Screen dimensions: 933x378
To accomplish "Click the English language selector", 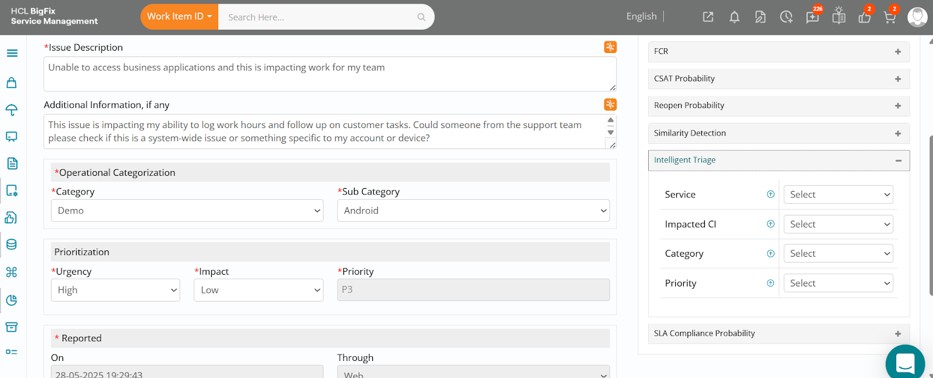I will tap(641, 17).
